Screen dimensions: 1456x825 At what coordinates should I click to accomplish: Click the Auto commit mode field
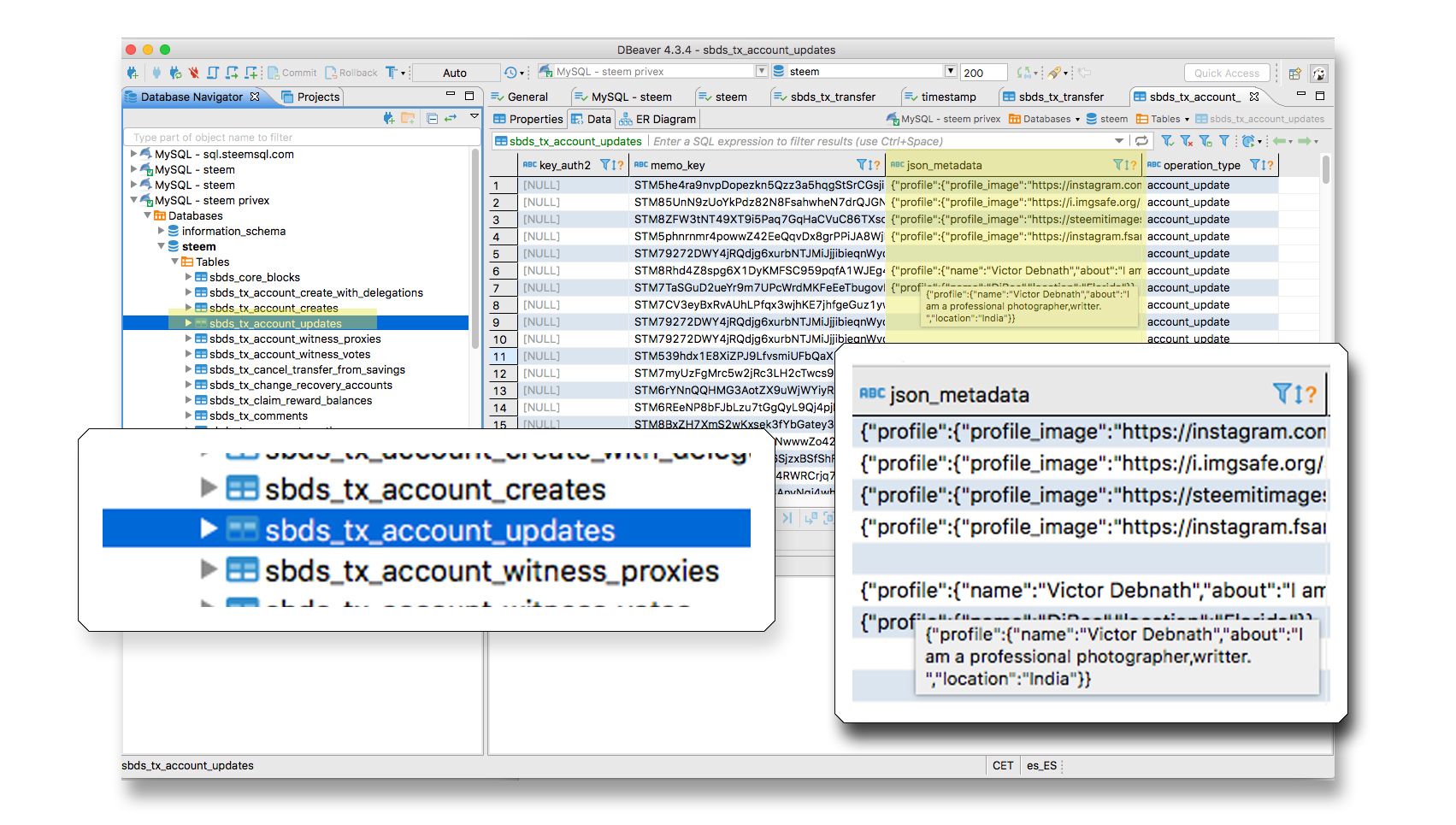(455, 73)
